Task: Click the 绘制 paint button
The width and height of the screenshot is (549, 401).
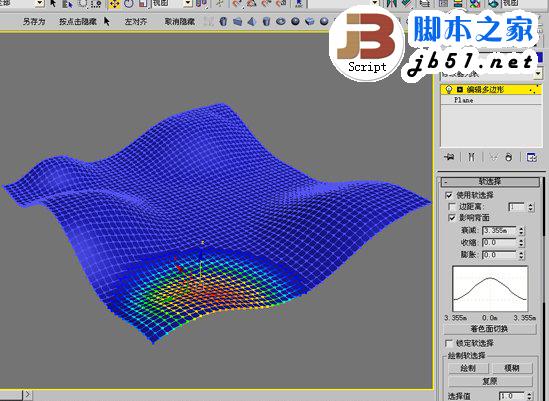Action: click(x=468, y=368)
